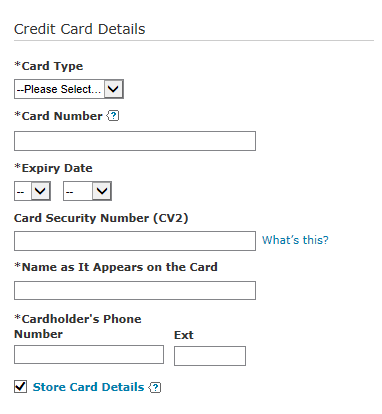Viewport: 382px width, 414px height.
Task: Select the Store Card Details link text
Action: 88,387
